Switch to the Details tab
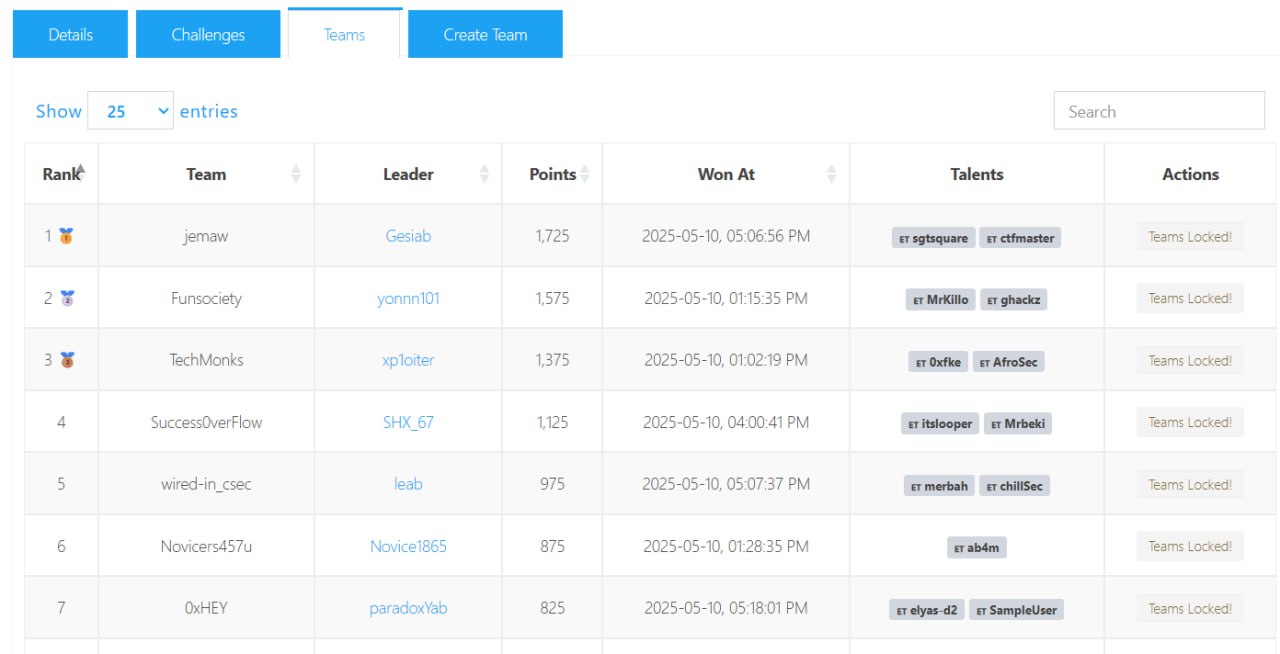 pyautogui.click(x=70, y=35)
